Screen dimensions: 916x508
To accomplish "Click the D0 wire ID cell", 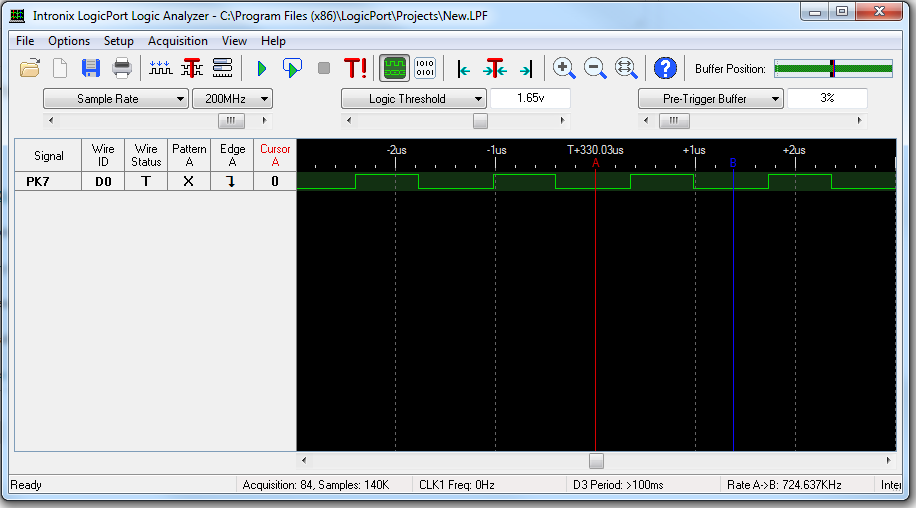I will click(x=103, y=181).
